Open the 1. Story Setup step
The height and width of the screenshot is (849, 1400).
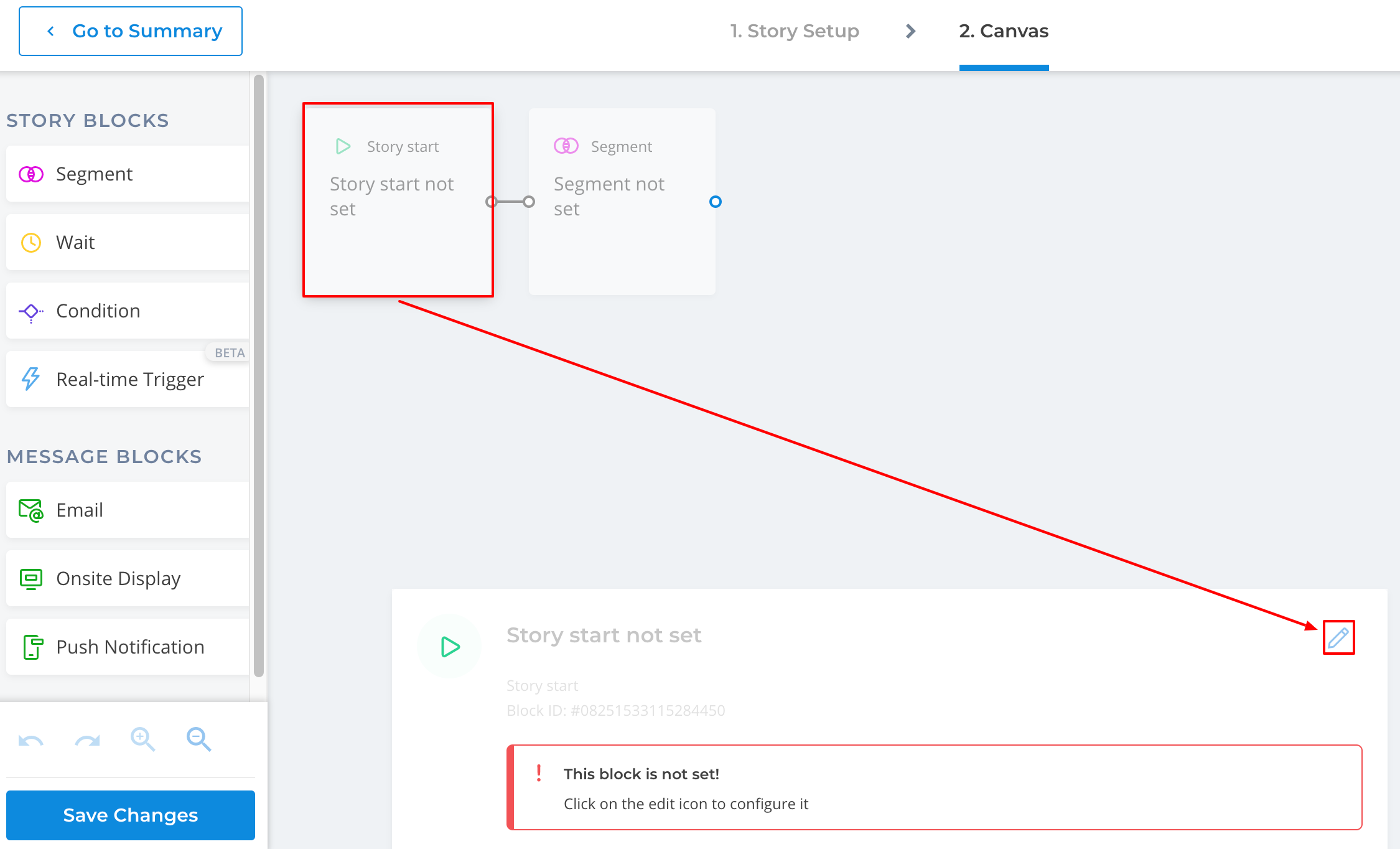795,31
